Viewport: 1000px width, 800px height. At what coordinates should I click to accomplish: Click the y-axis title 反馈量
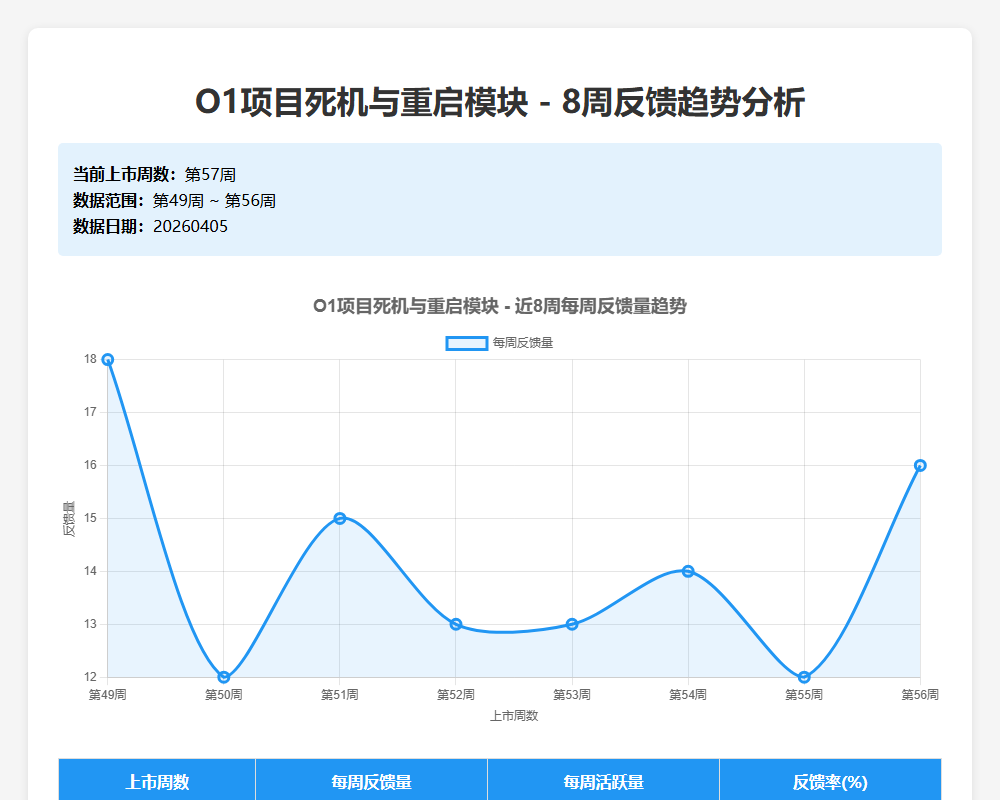point(69,519)
